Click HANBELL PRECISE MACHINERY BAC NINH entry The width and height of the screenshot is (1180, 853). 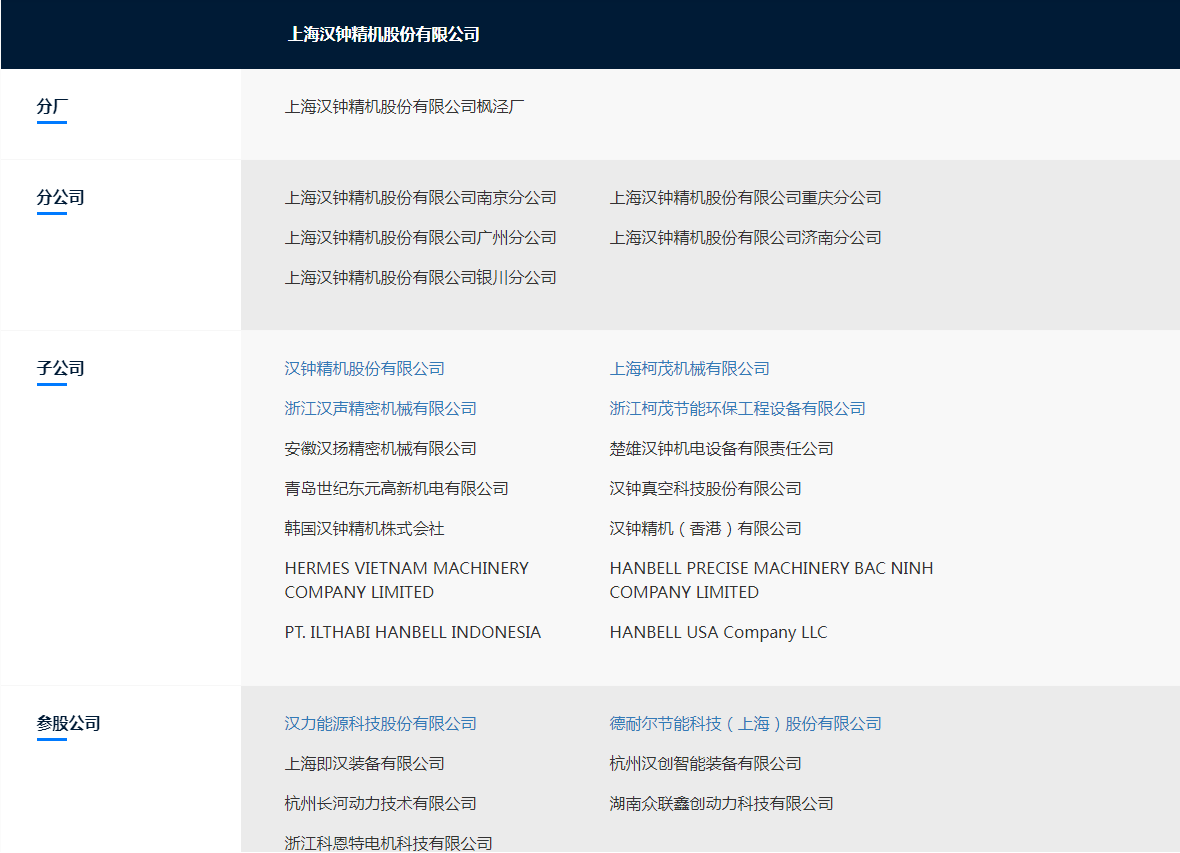(771, 580)
